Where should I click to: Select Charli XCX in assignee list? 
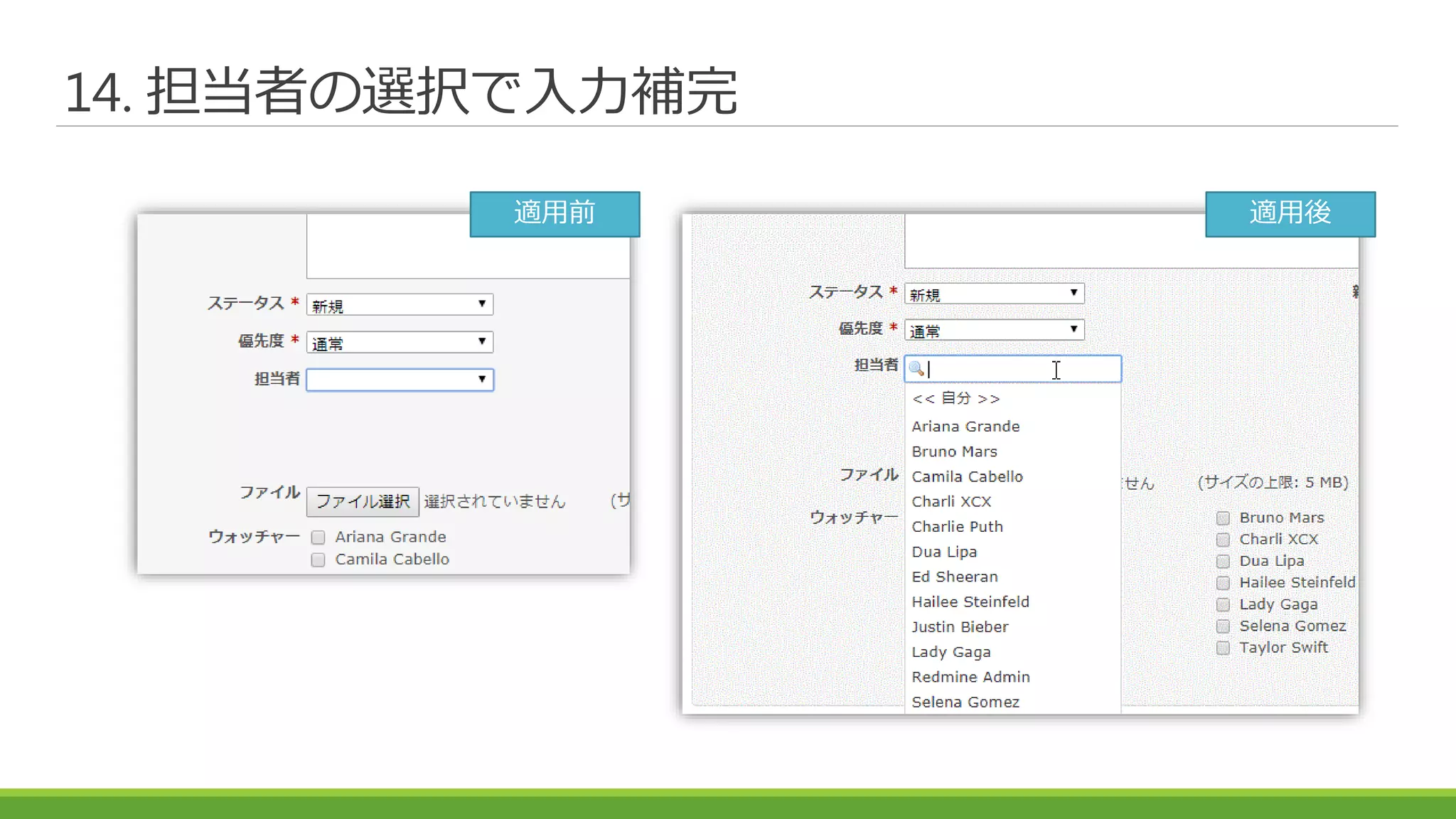[1012, 502]
